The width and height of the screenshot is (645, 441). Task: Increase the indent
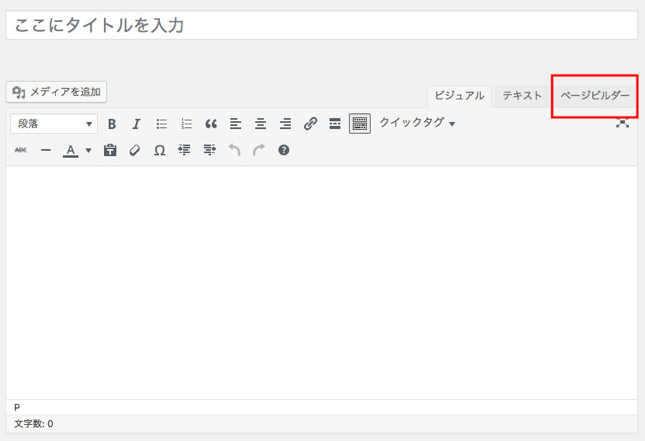click(x=209, y=150)
